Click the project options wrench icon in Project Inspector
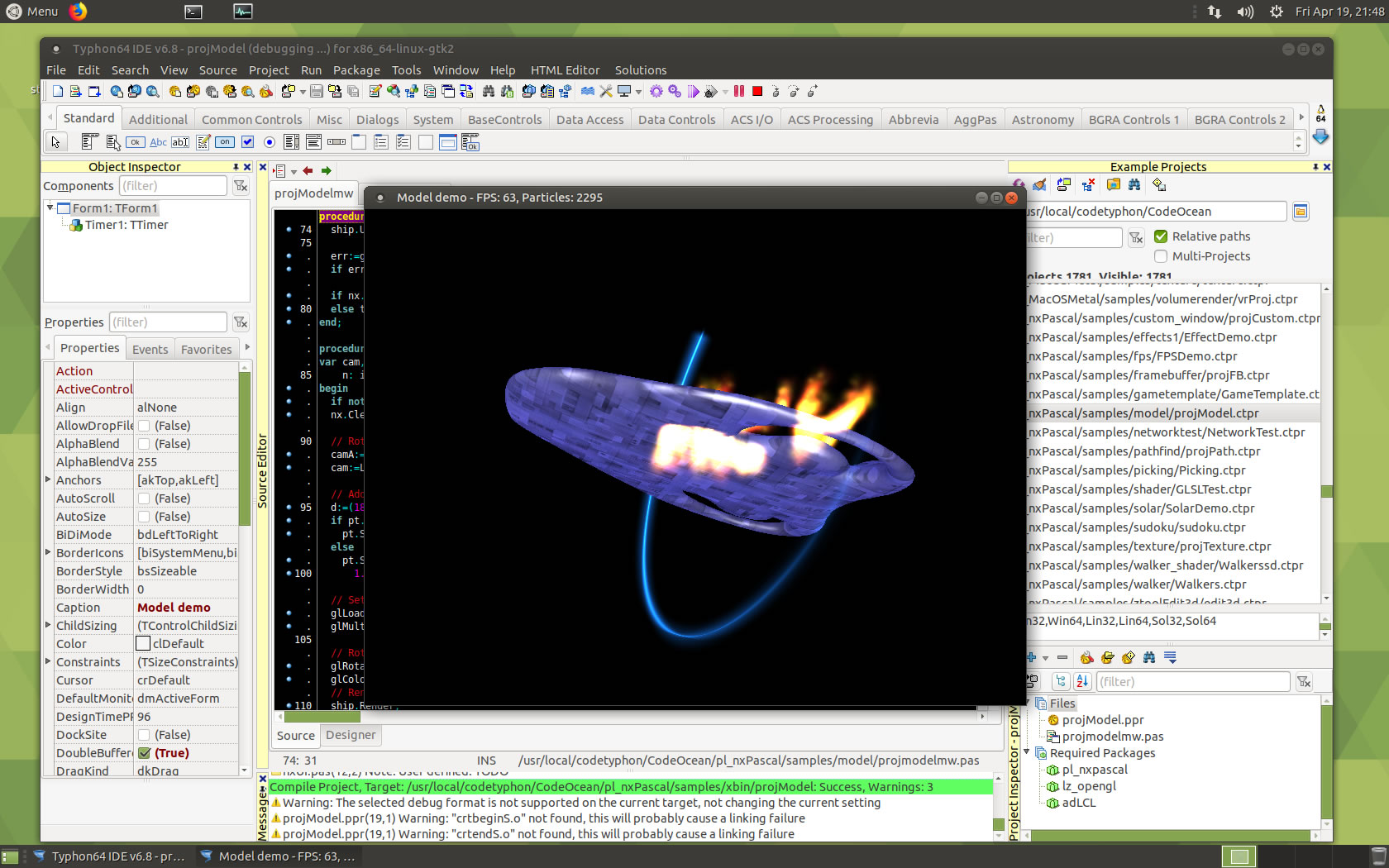 tap(1087, 658)
